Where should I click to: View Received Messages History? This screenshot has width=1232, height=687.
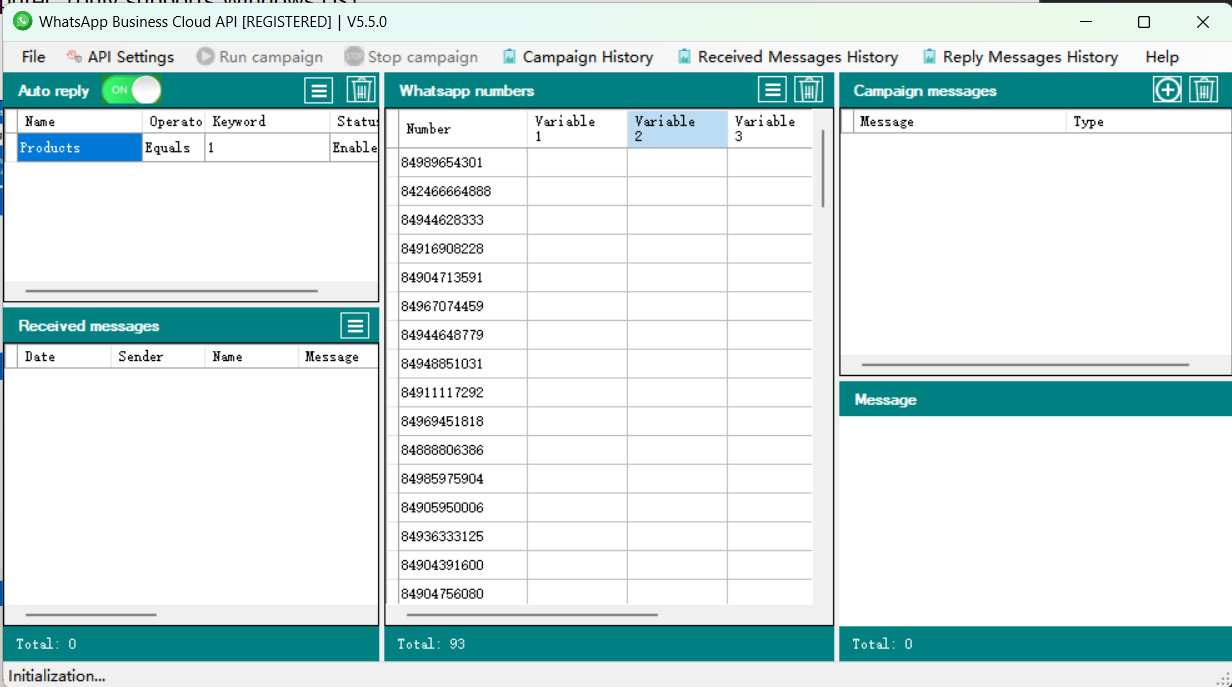coord(787,57)
